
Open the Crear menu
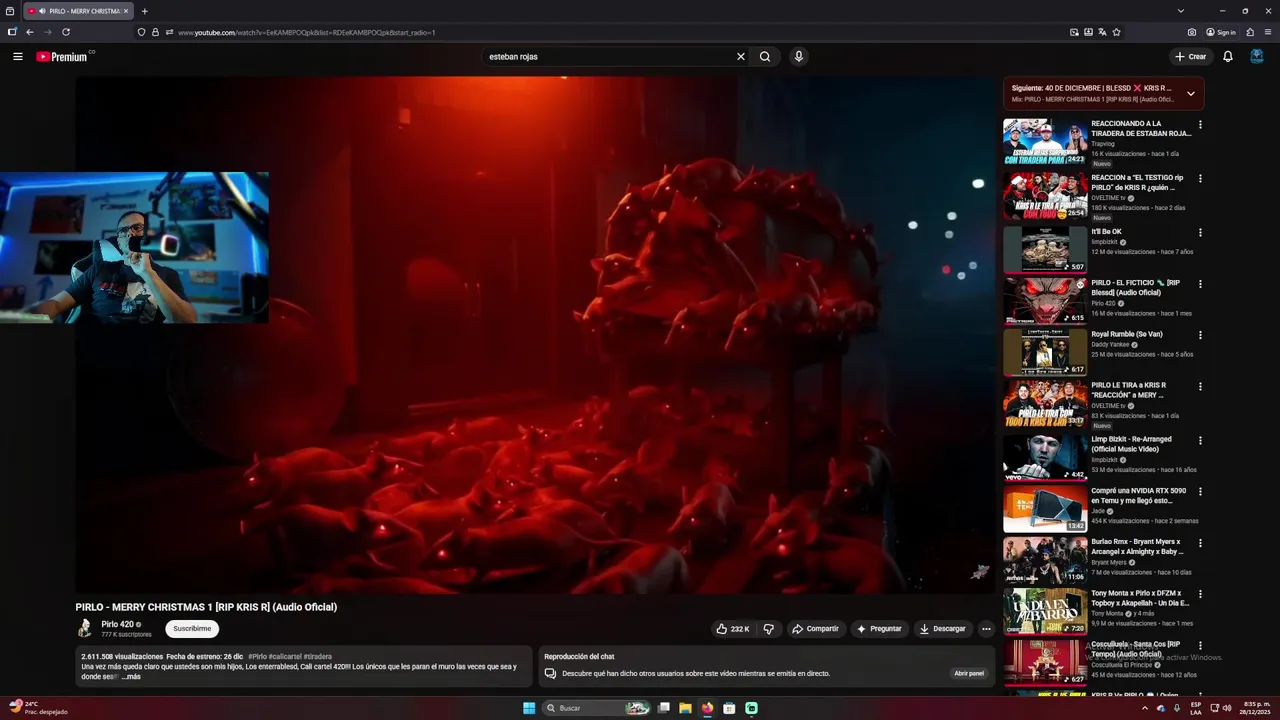[x=1191, y=57]
